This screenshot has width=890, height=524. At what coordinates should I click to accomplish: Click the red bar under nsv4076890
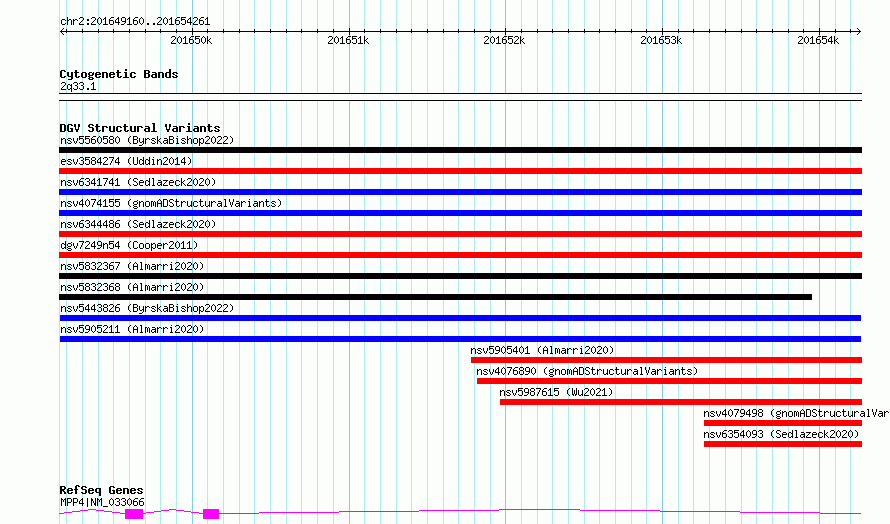(669, 381)
